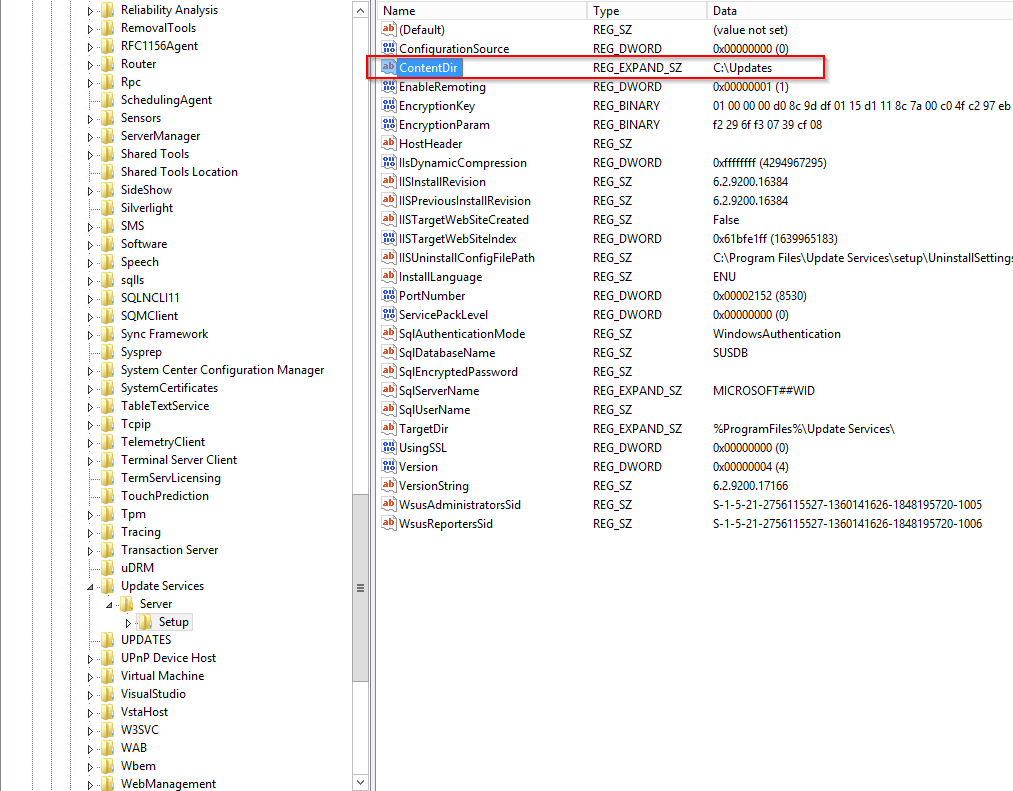The width and height of the screenshot is (1013, 791).
Task: Expand the Setup subkey node
Action: tap(128, 623)
